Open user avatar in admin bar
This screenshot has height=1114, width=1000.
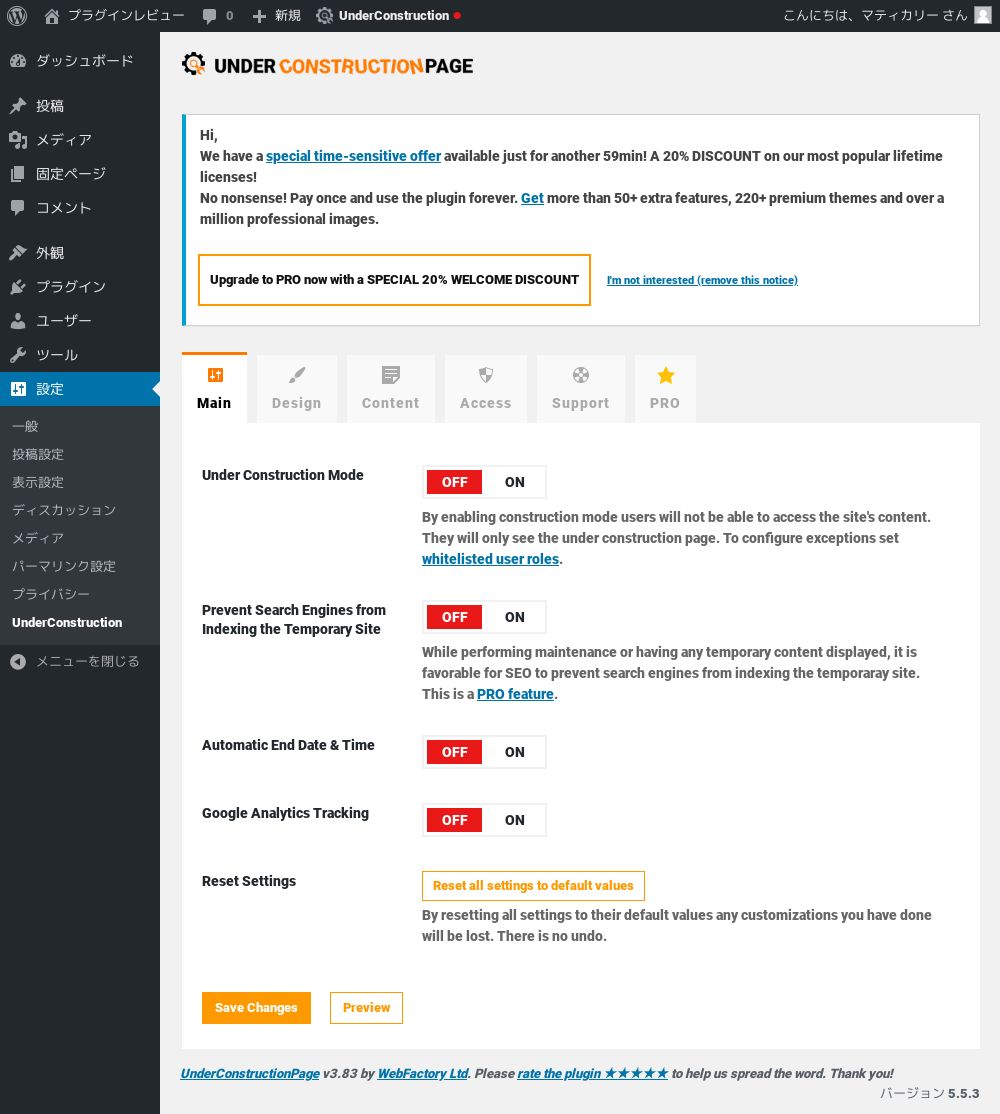(983, 15)
